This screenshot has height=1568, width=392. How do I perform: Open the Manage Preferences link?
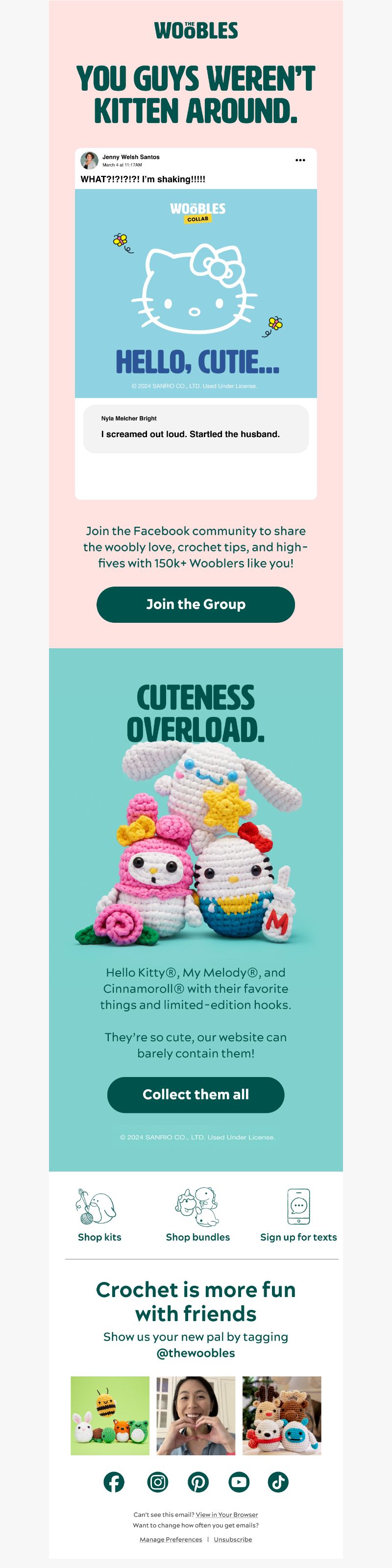point(171,1539)
